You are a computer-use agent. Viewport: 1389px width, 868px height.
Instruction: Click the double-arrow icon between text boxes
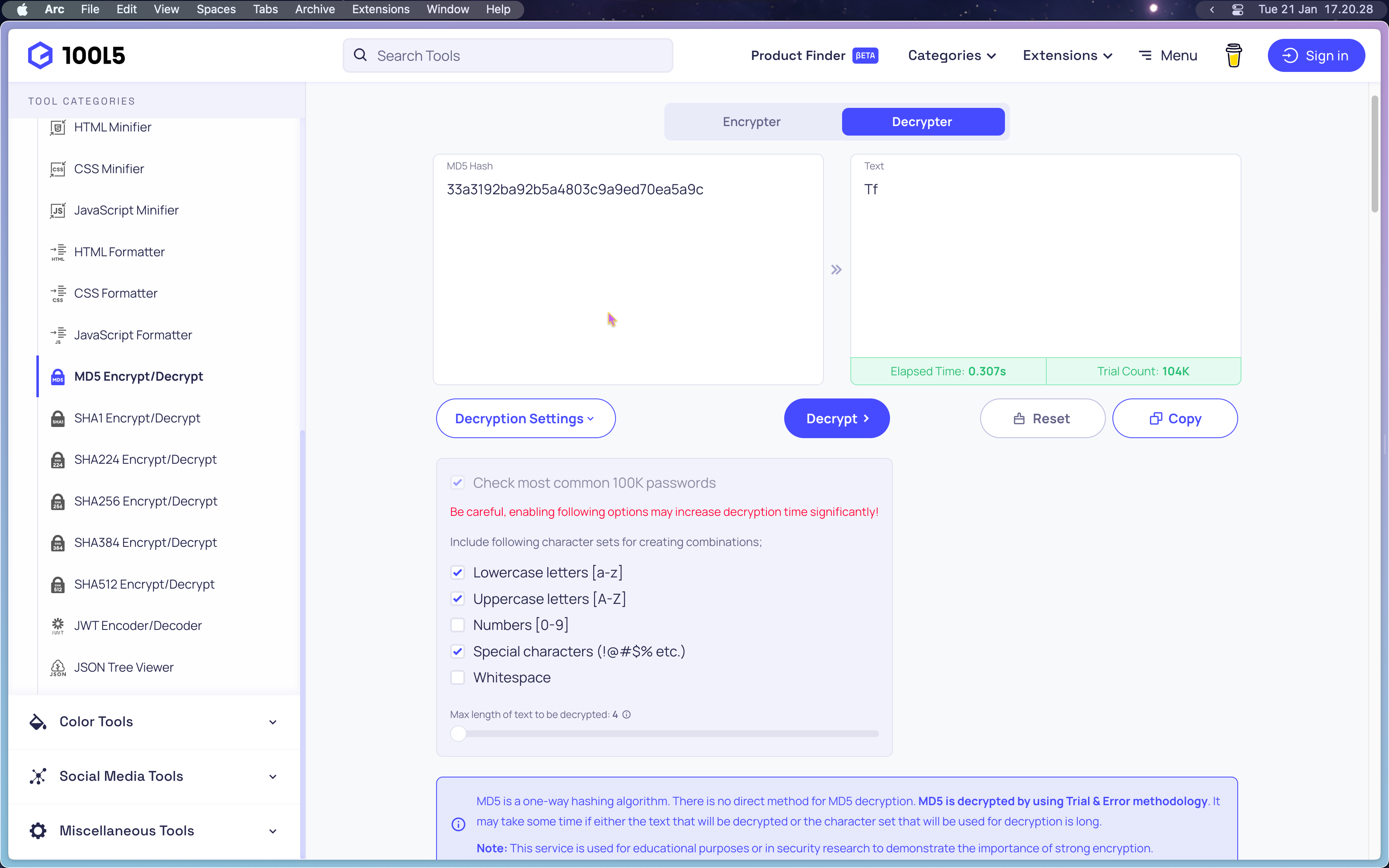pyautogui.click(x=836, y=270)
